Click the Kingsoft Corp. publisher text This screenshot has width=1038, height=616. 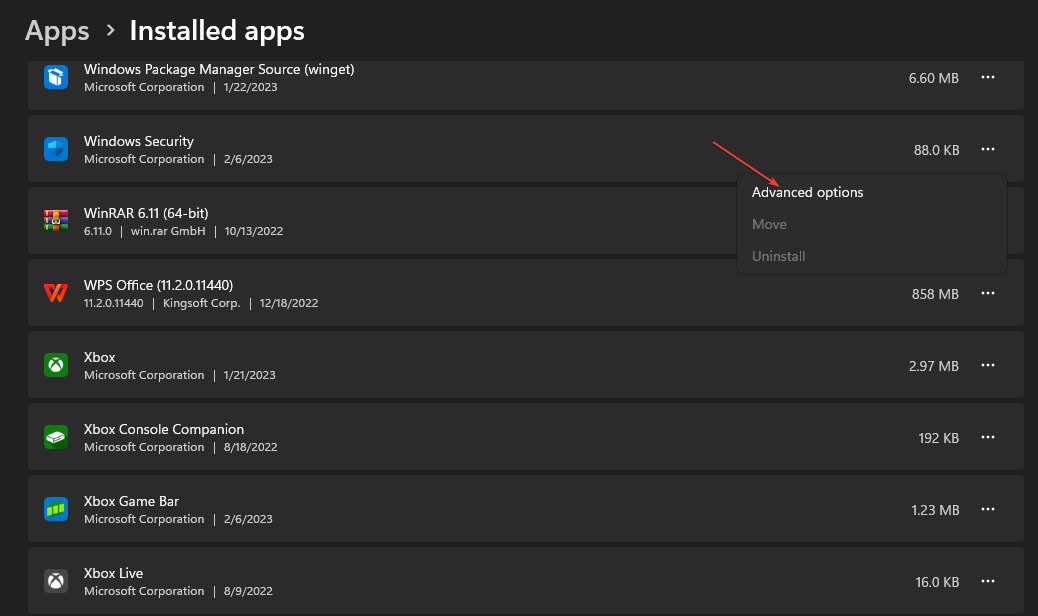202,303
